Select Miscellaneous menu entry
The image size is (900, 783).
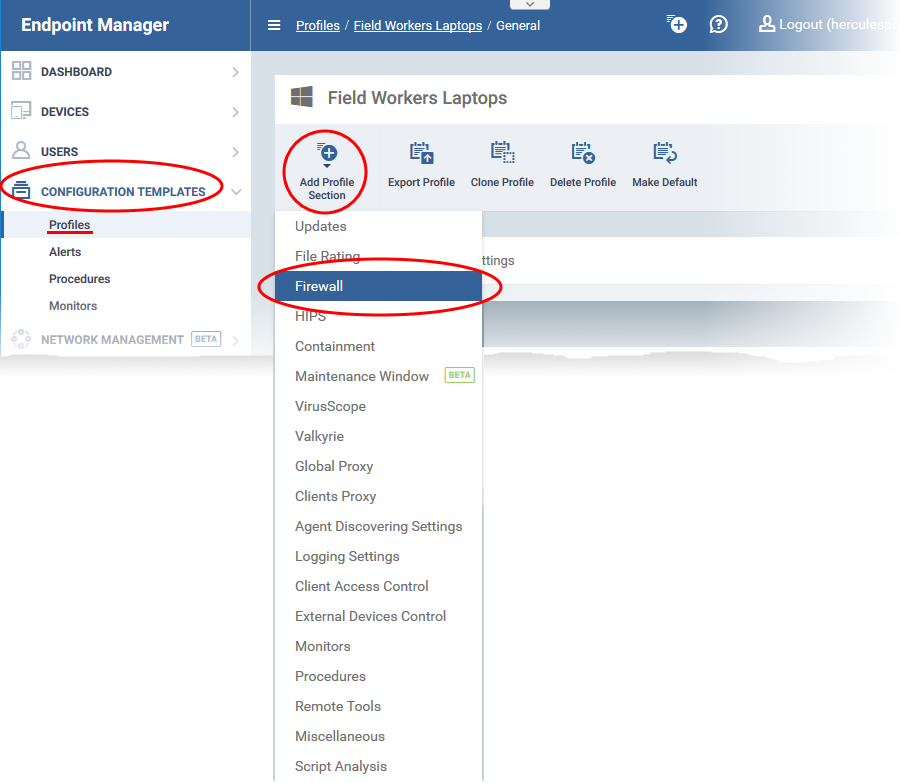click(378, 736)
